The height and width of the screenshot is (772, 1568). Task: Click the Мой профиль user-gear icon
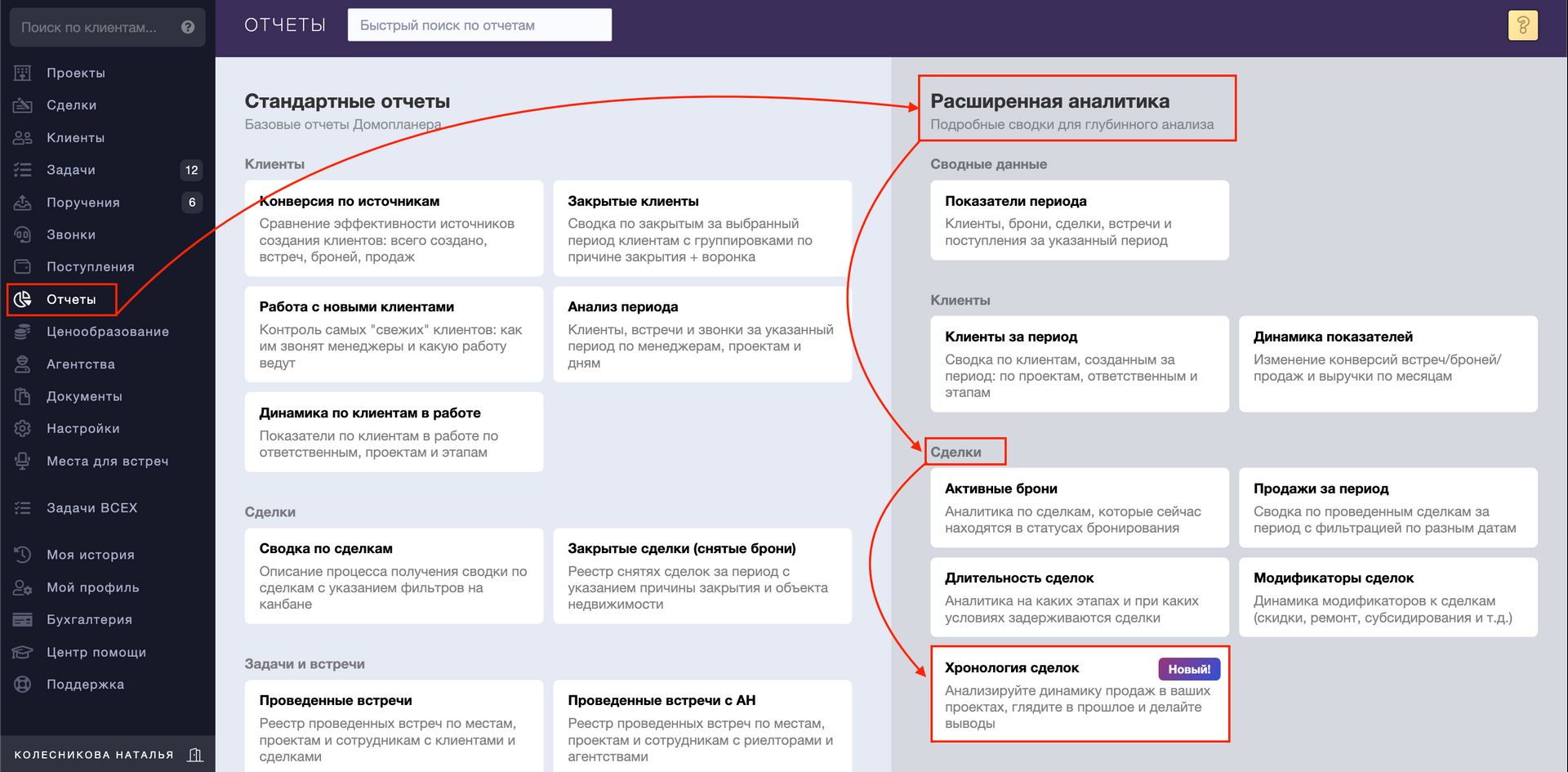tap(23, 587)
